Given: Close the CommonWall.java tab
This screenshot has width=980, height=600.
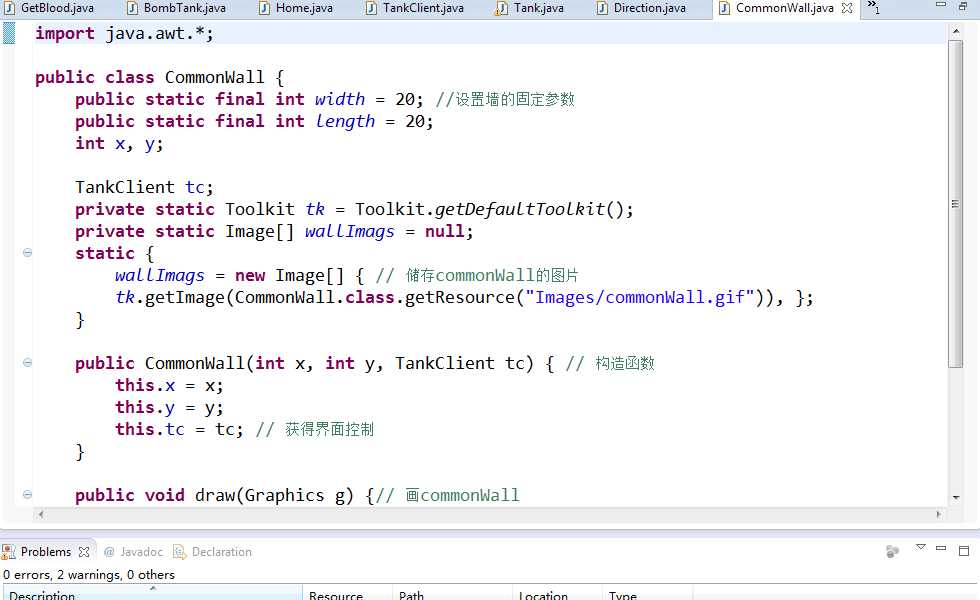Looking at the screenshot, I should [x=847, y=8].
